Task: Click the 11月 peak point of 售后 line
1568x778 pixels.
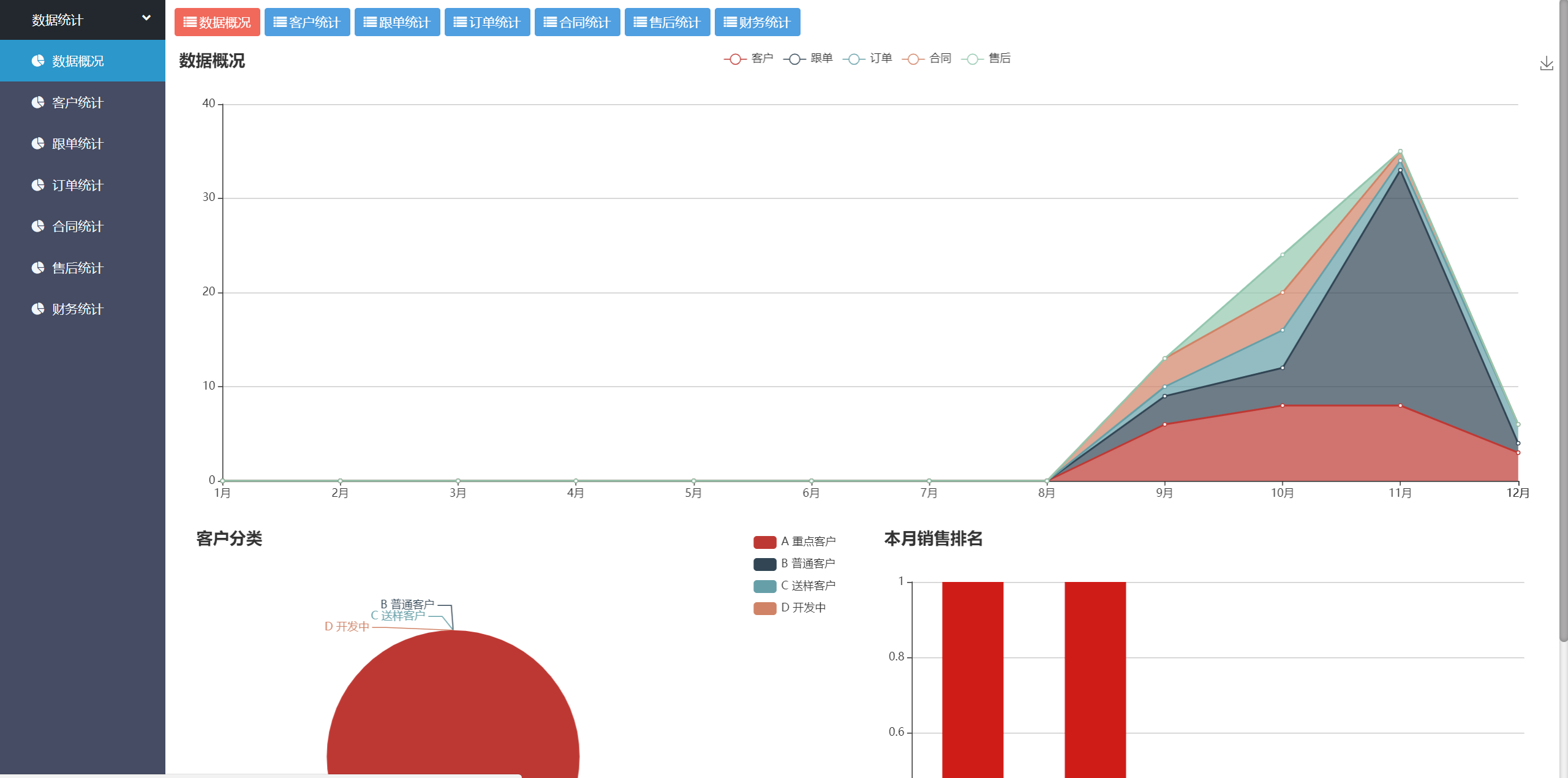Action: click(x=1400, y=151)
